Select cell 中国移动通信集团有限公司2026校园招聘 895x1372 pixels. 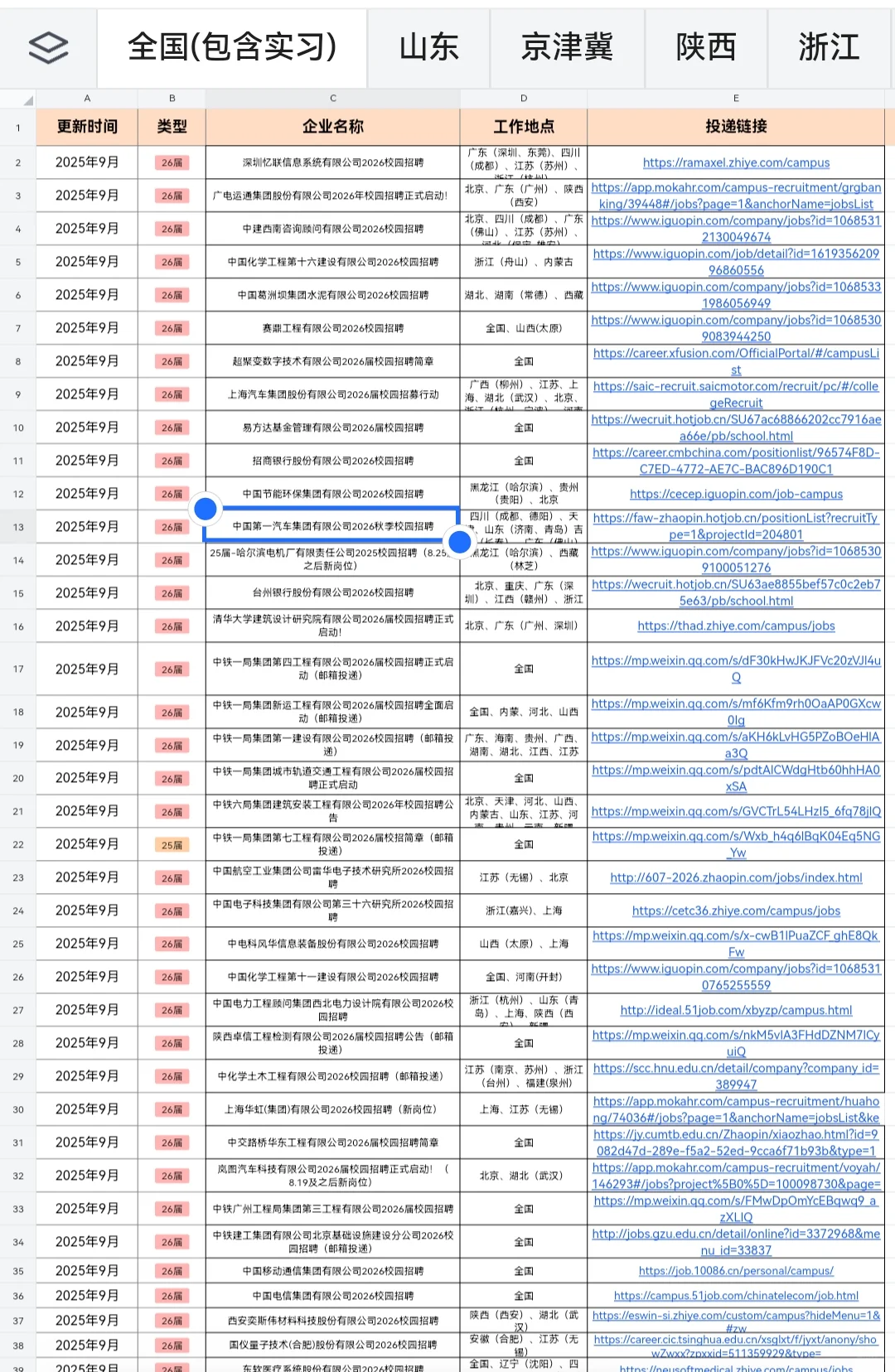click(x=333, y=1271)
